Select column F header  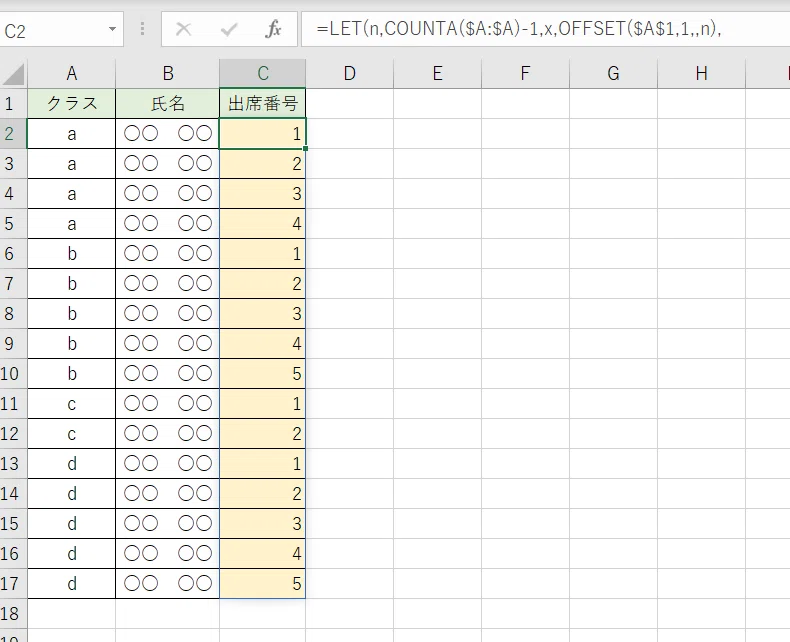(525, 74)
